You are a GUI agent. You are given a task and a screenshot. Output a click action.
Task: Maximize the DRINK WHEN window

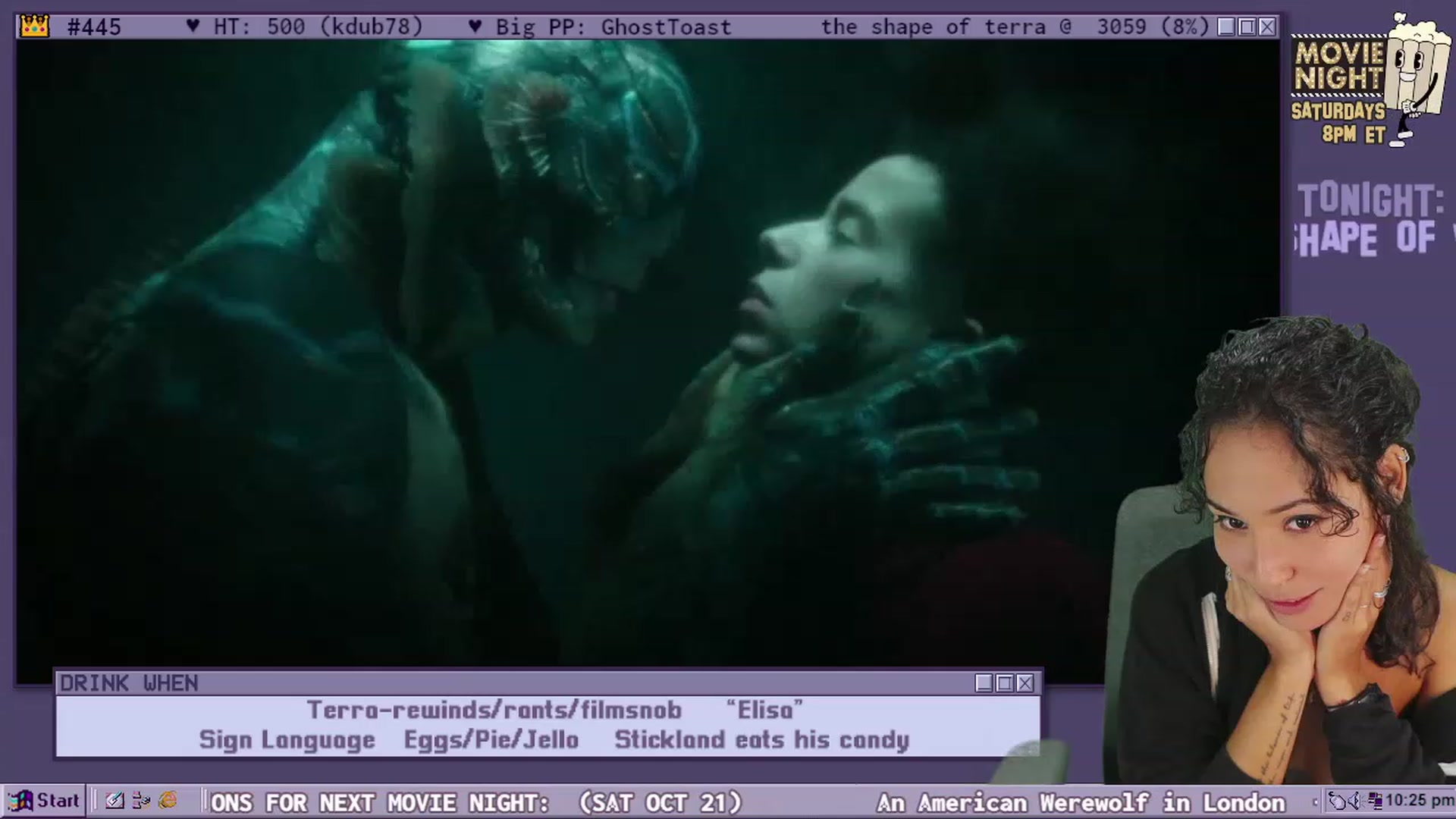click(x=1005, y=683)
